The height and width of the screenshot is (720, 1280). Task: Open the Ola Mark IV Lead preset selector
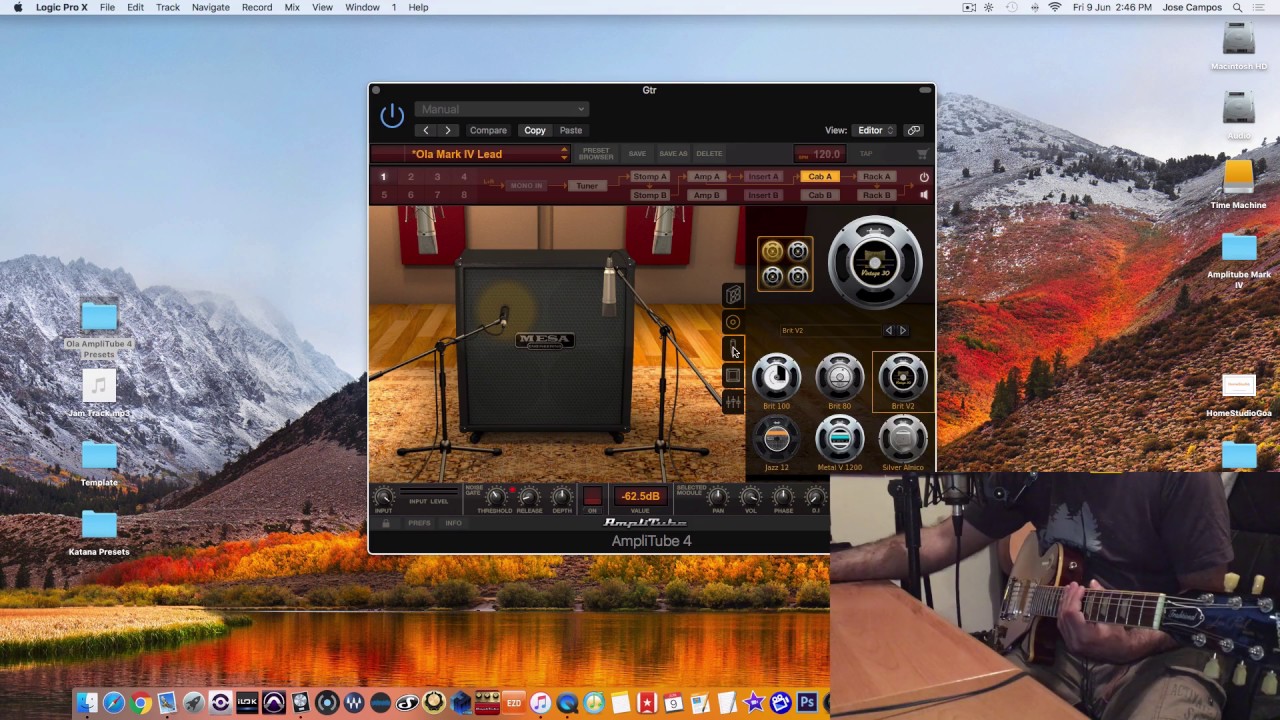click(x=470, y=154)
